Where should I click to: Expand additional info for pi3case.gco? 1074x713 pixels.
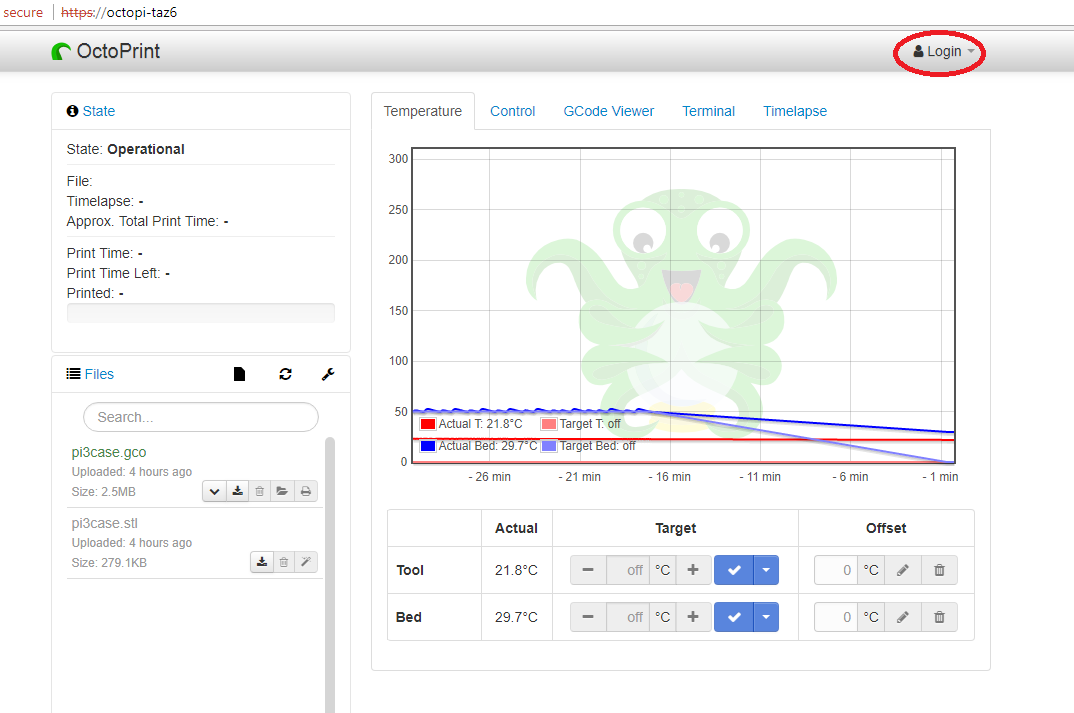214,492
